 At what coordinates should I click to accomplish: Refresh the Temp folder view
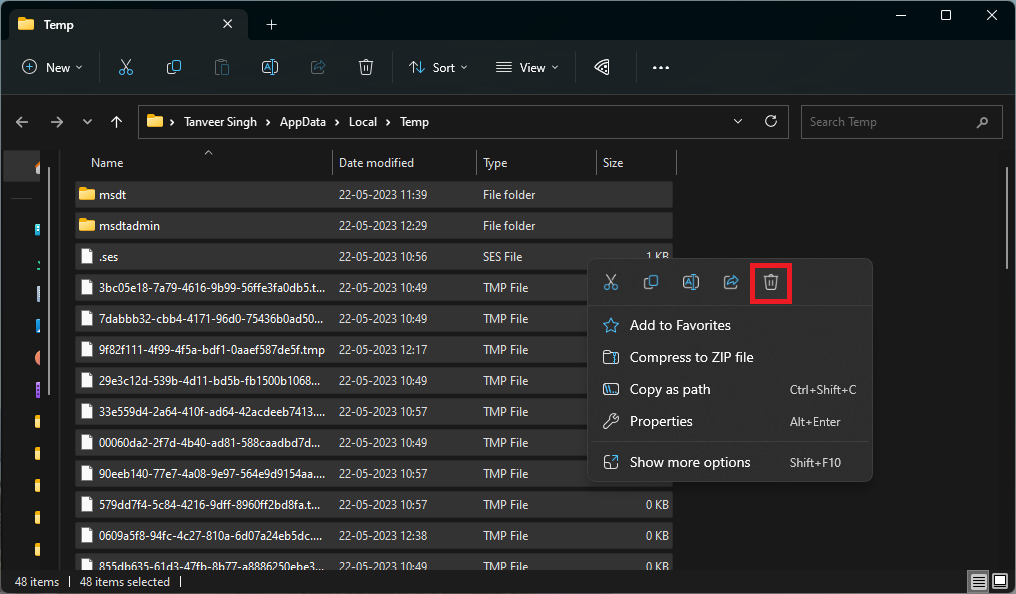point(771,122)
